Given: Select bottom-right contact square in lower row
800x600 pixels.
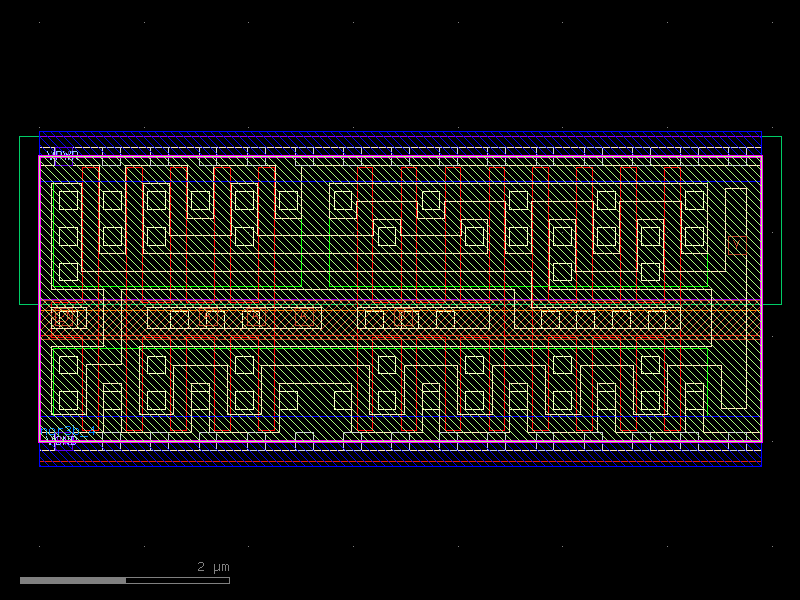Looking at the screenshot, I should pos(694,400).
